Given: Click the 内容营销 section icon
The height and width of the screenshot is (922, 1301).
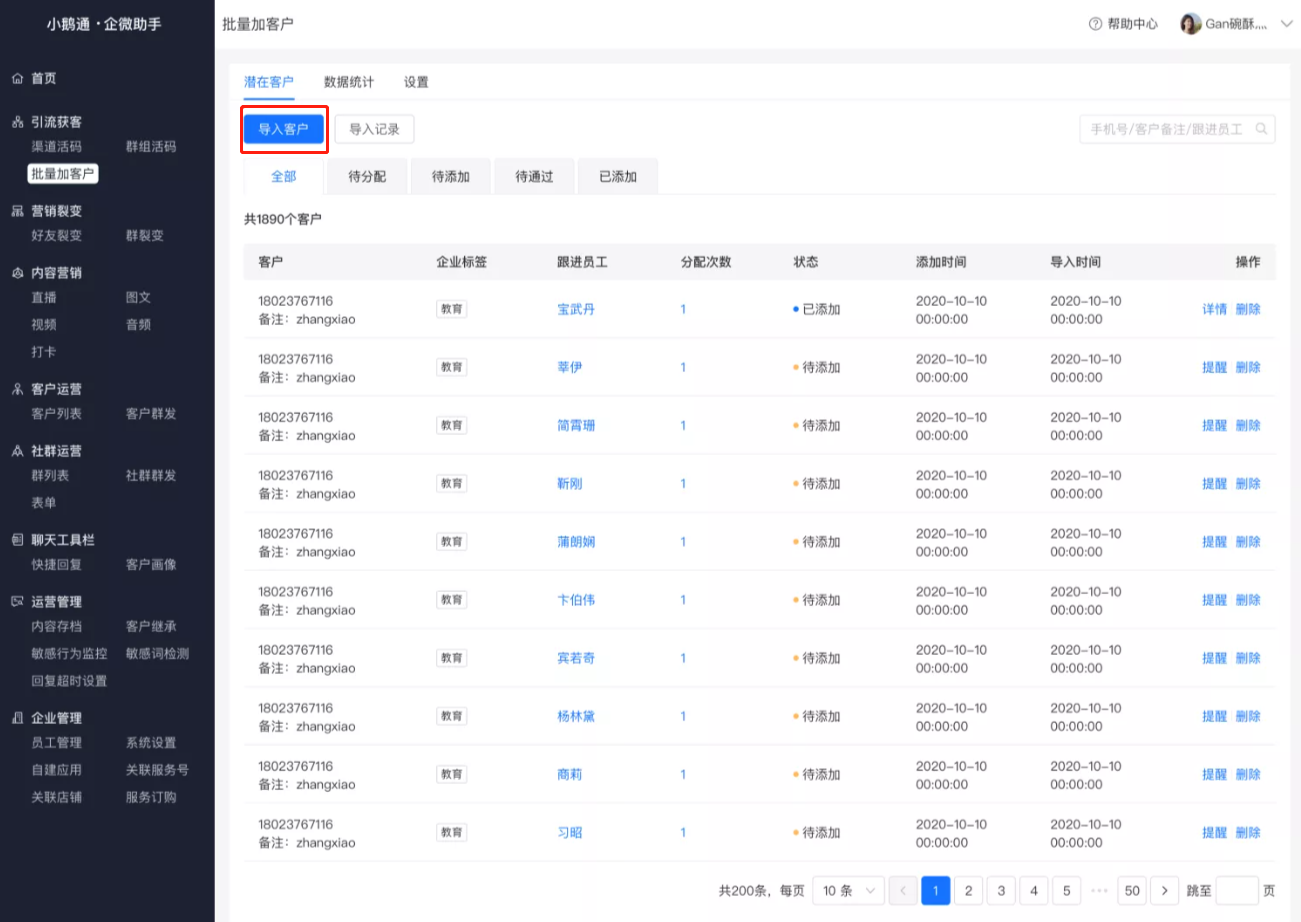Looking at the screenshot, I should click(17, 273).
